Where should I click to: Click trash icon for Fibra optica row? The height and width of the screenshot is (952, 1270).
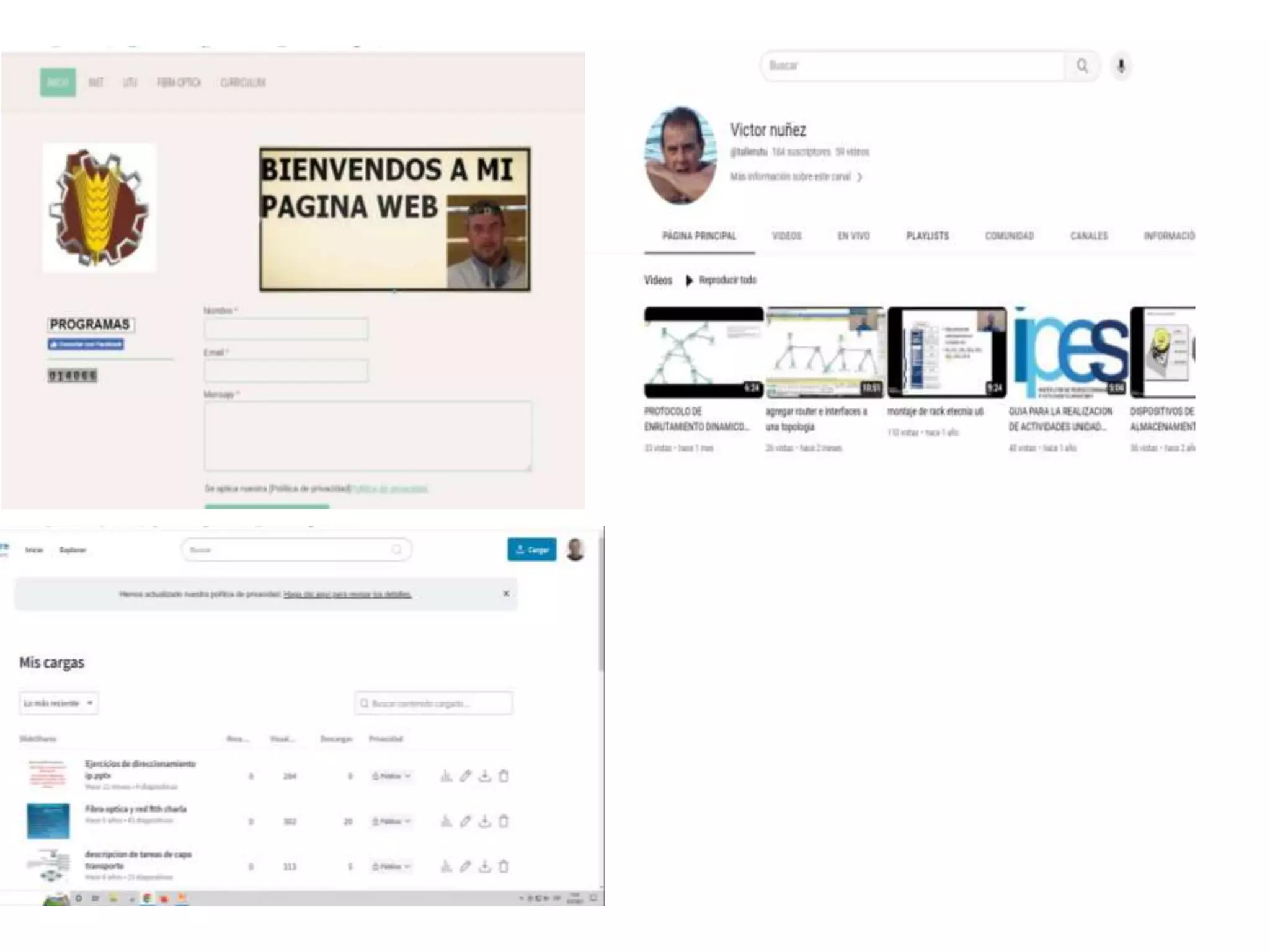click(504, 821)
